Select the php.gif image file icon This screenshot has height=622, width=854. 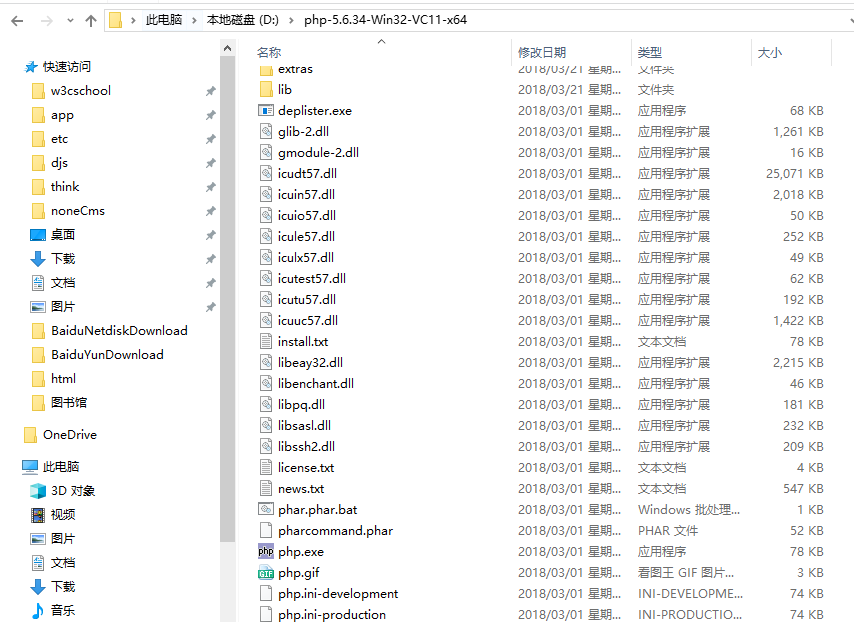[266, 572]
